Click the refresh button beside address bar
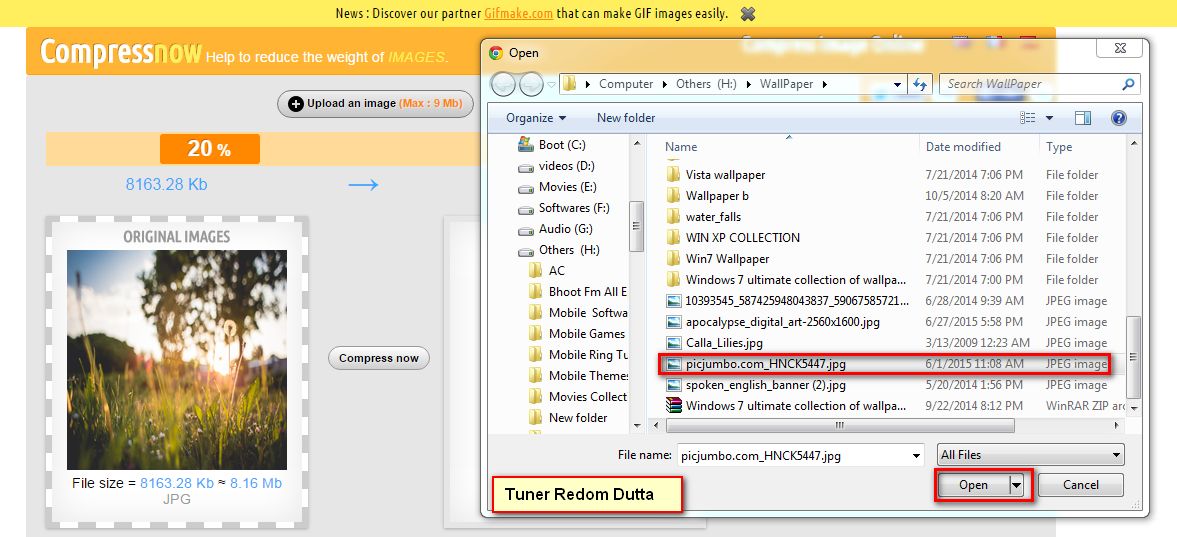1177x537 pixels. click(919, 84)
